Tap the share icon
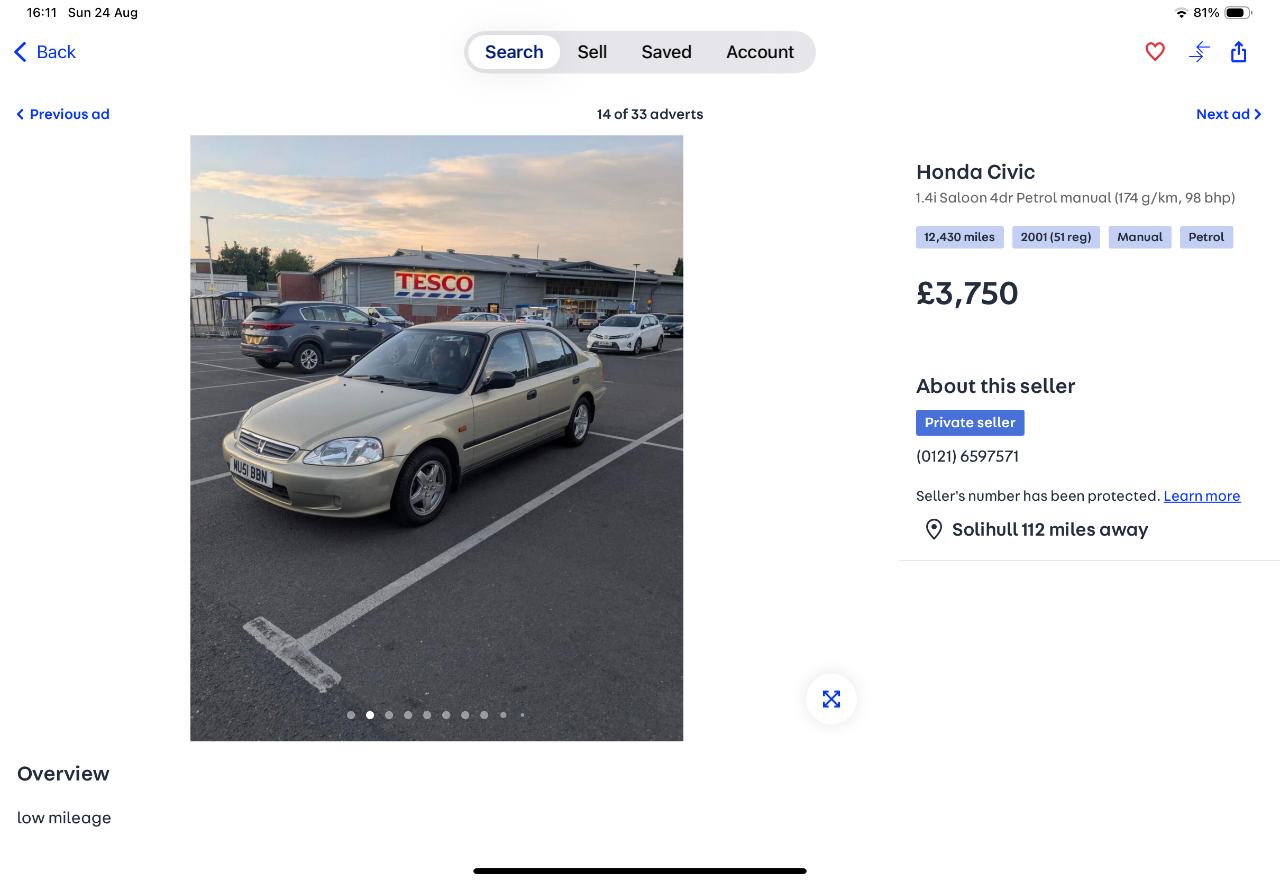The height and width of the screenshot is (882, 1280). coord(1239,52)
